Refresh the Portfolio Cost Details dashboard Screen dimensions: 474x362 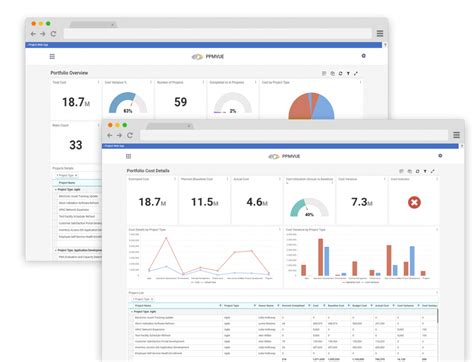point(417,171)
